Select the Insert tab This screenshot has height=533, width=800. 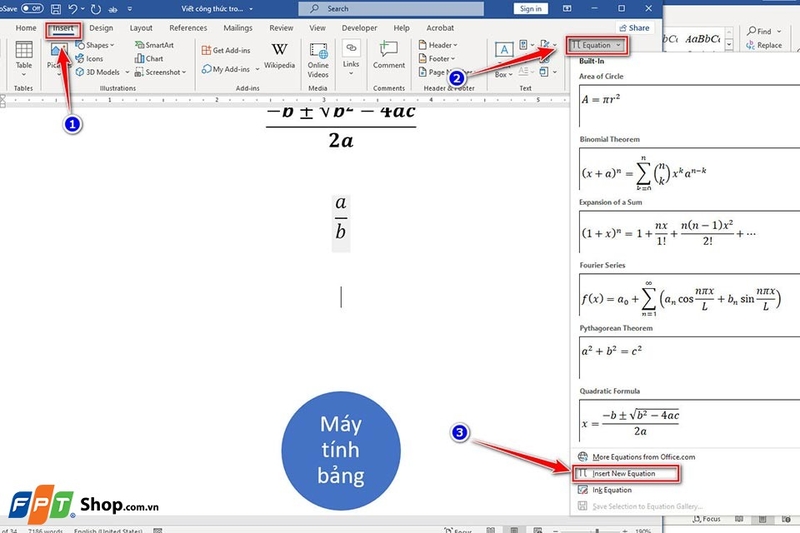tap(63, 28)
